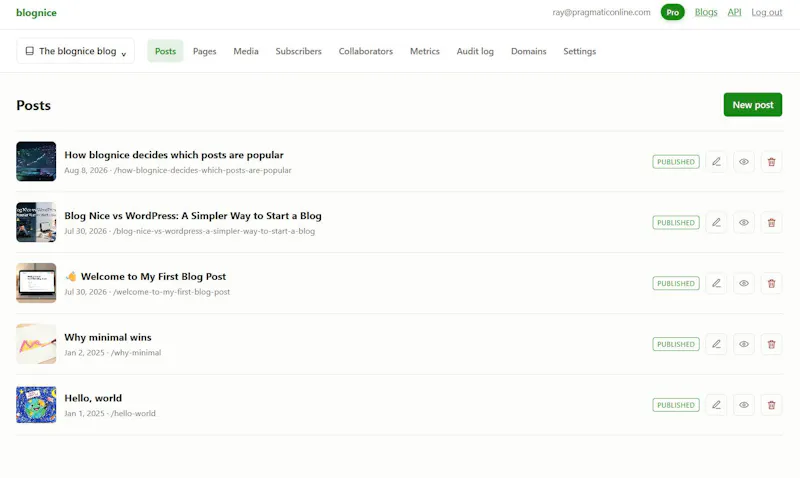
Task: Delete the 'Why minimal wins' post
Action: pos(771,344)
